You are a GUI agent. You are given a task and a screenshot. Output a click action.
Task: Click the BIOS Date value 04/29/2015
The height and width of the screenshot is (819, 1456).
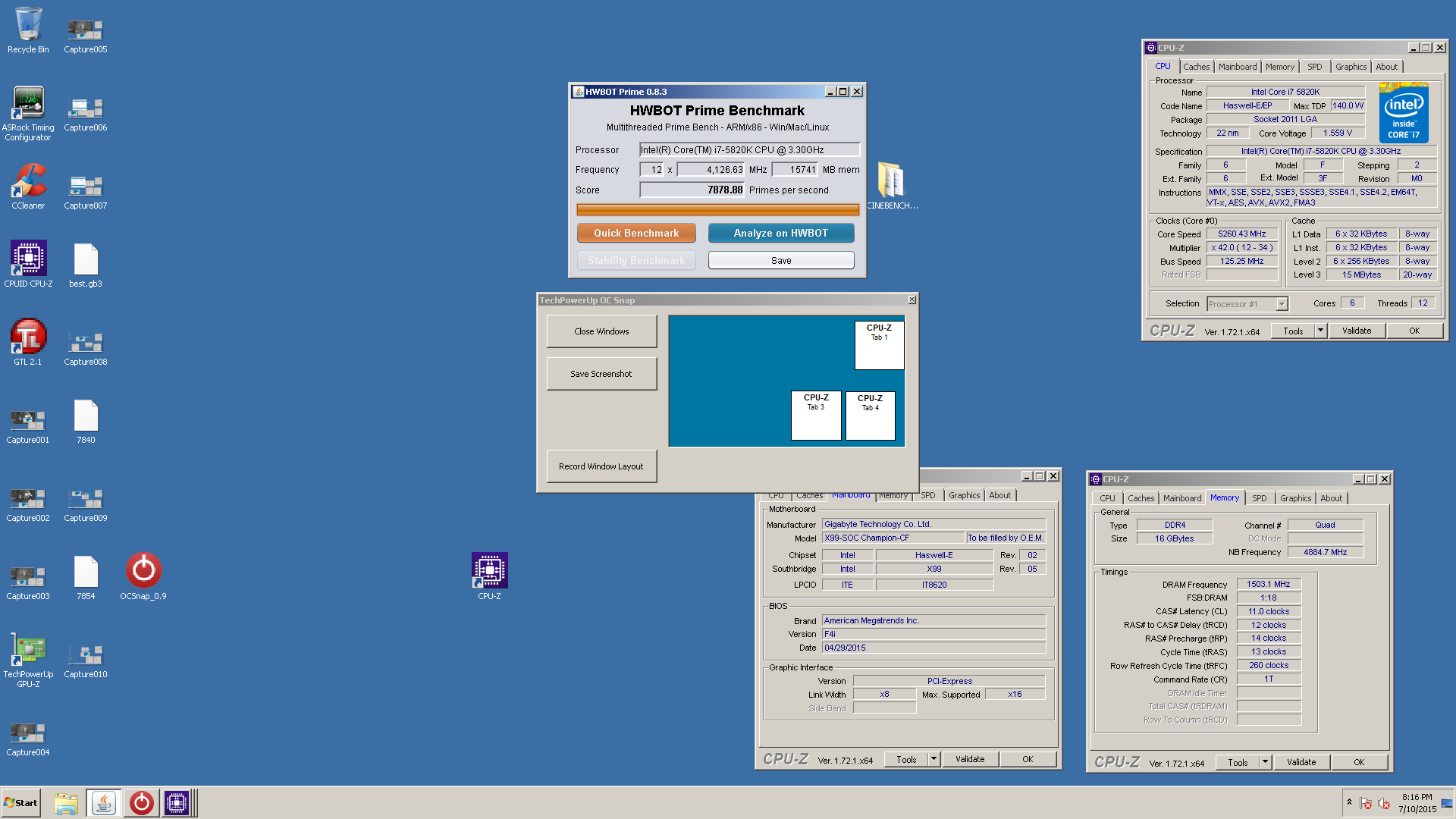pyautogui.click(x=934, y=648)
